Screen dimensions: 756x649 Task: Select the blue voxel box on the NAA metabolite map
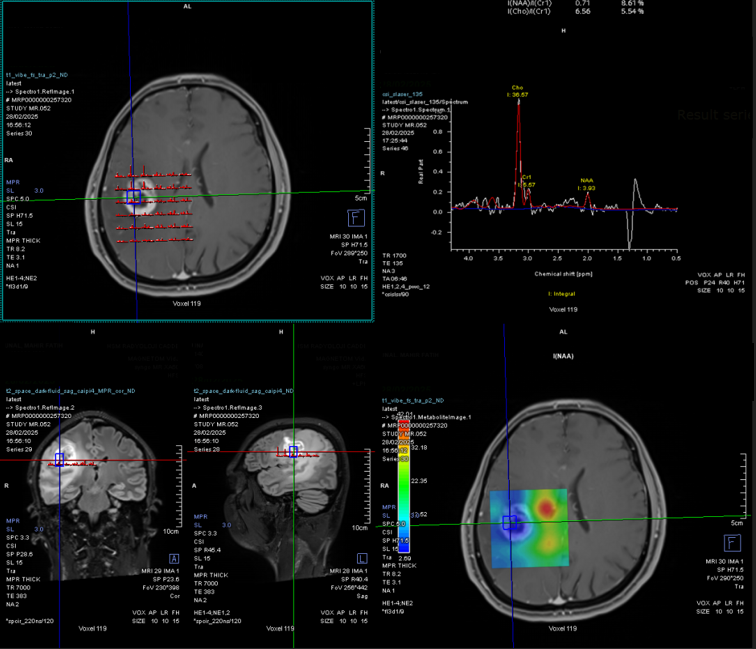click(x=507, y=521)
